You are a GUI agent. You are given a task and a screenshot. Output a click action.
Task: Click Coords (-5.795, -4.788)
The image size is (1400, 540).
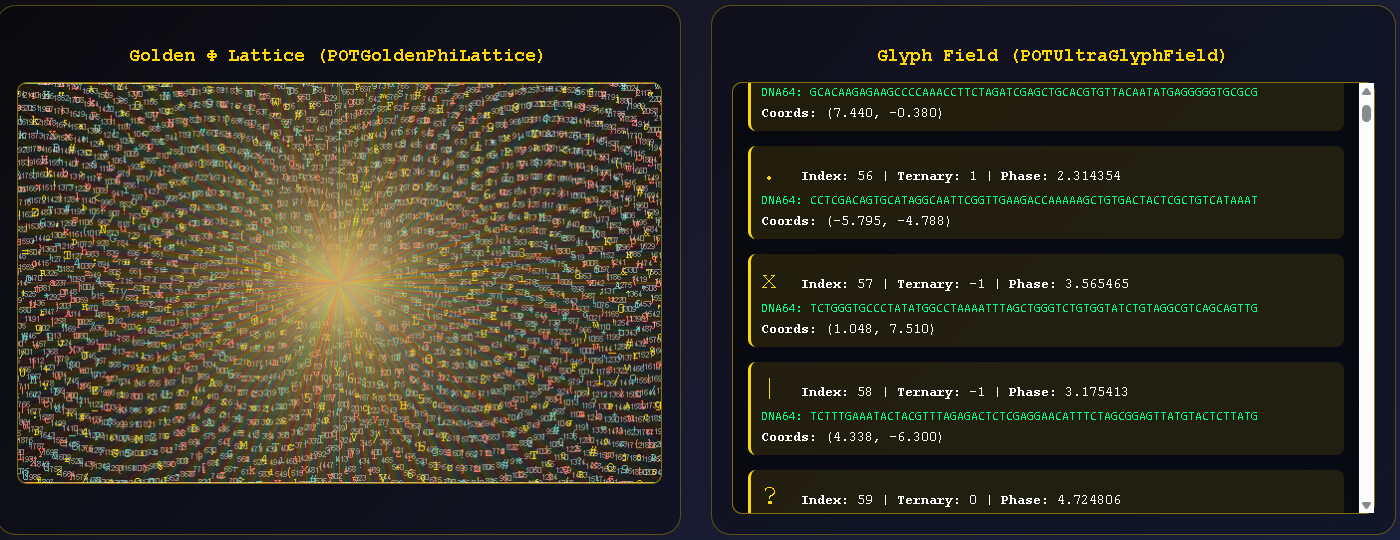[856, 221]
